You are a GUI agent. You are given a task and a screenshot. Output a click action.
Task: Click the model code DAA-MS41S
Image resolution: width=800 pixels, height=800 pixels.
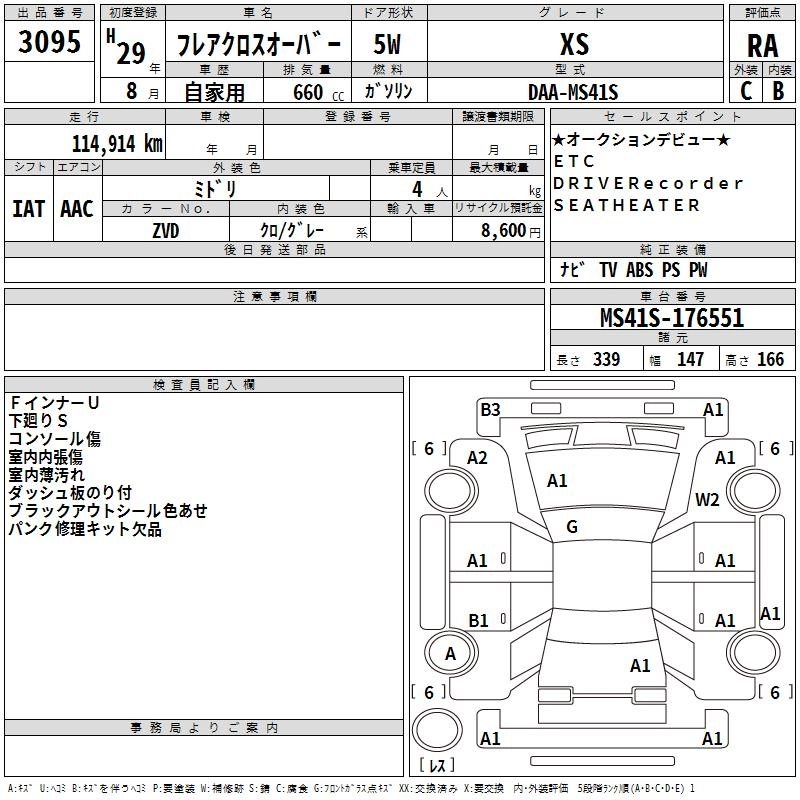(574, 92)
